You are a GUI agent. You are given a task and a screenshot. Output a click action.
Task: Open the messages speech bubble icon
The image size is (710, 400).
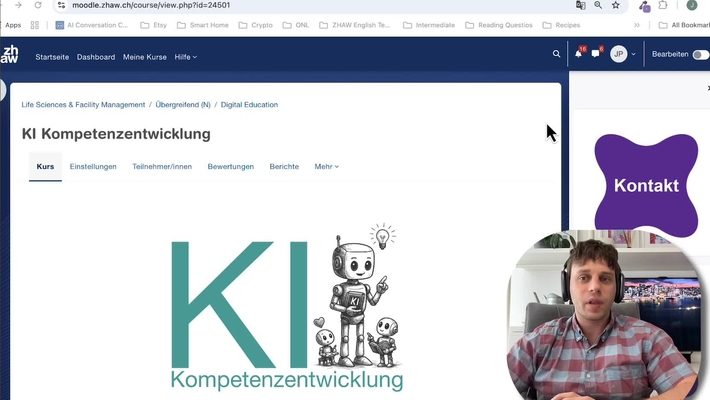click(x=596, y=54)
